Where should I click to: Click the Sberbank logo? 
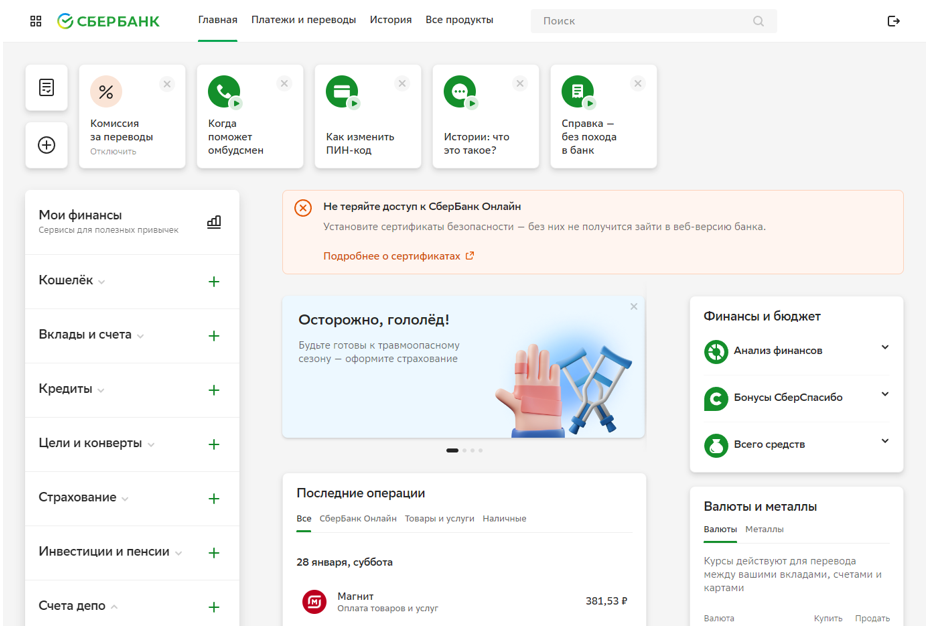[x=109, y=21]
